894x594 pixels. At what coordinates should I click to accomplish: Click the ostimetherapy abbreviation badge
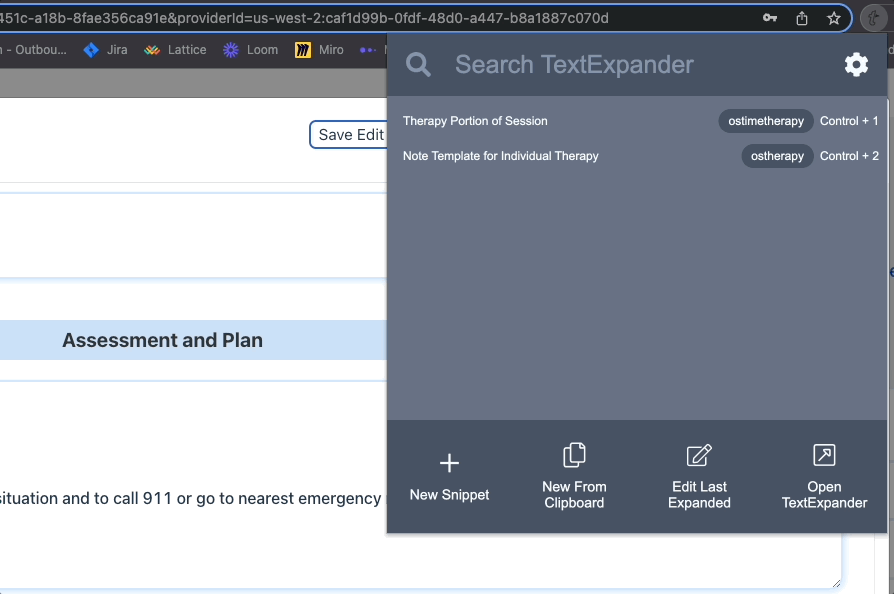766,121
